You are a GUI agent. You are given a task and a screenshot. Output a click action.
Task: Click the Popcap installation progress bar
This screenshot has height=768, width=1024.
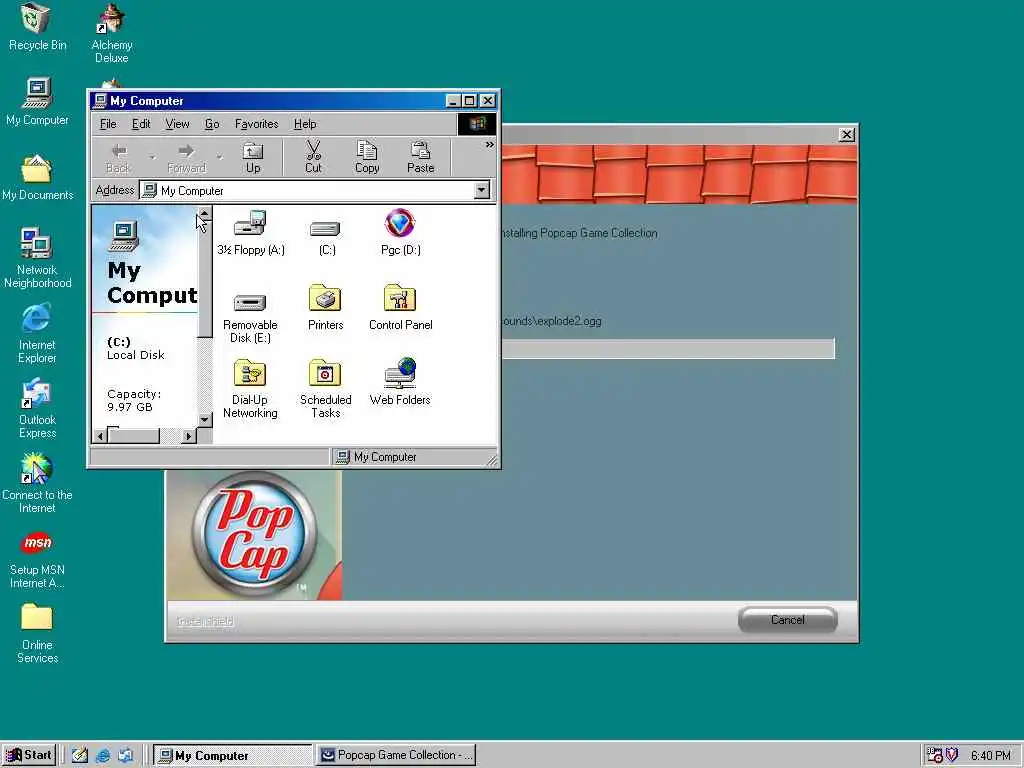667,349
